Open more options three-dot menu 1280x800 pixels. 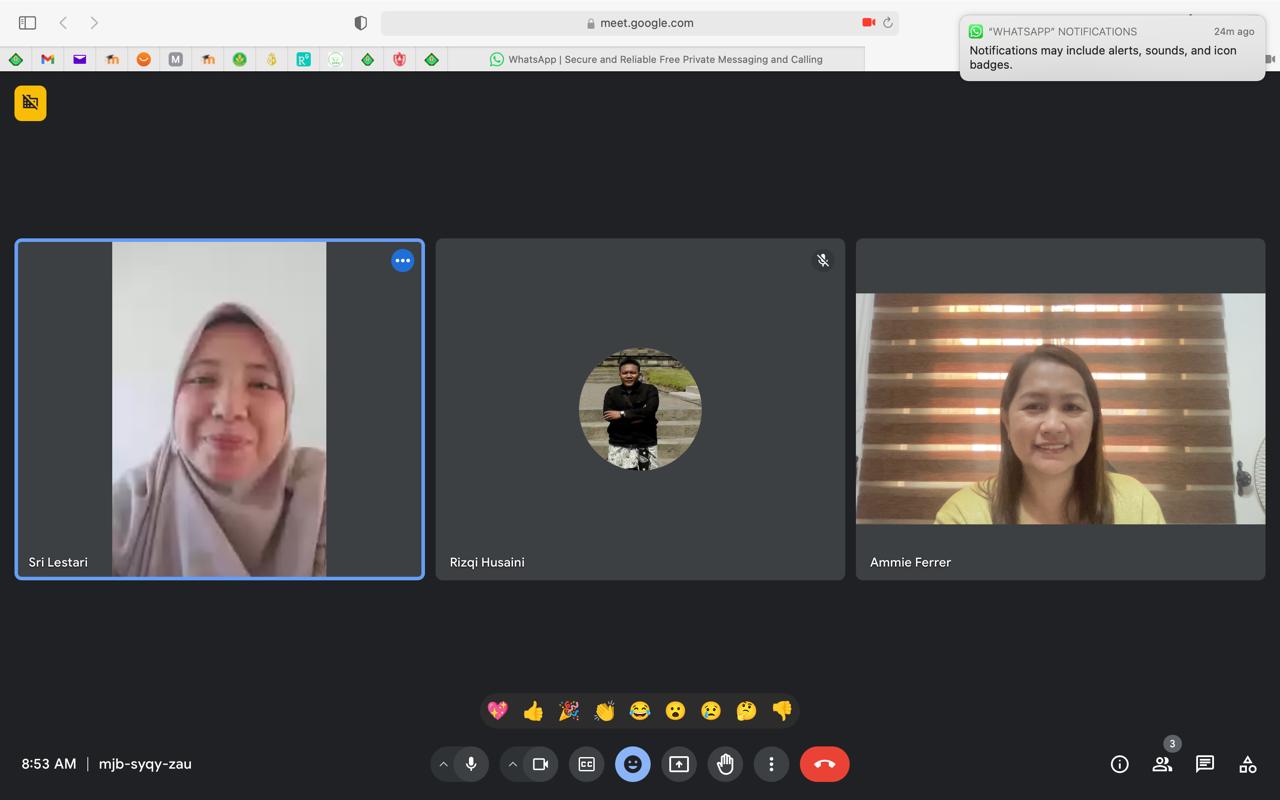[x=771, y=764]
